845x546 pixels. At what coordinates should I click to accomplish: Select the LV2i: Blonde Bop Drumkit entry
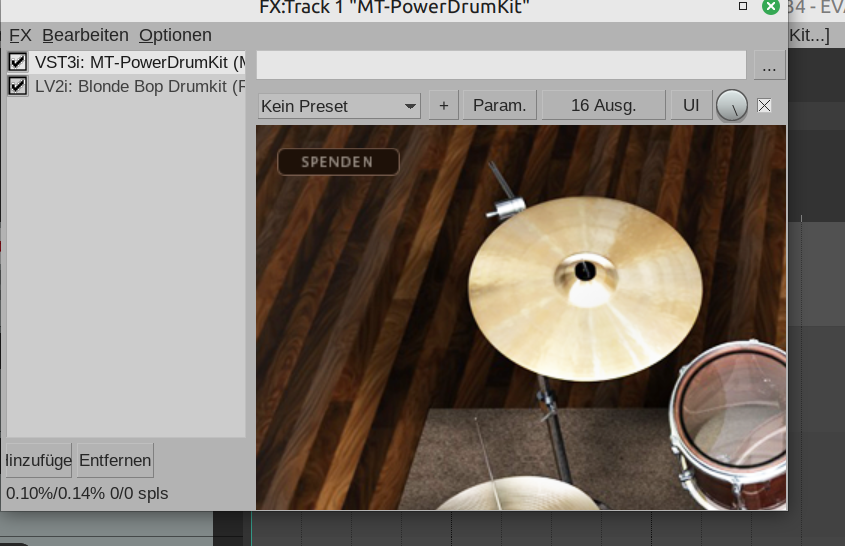[x=140, y=86]
